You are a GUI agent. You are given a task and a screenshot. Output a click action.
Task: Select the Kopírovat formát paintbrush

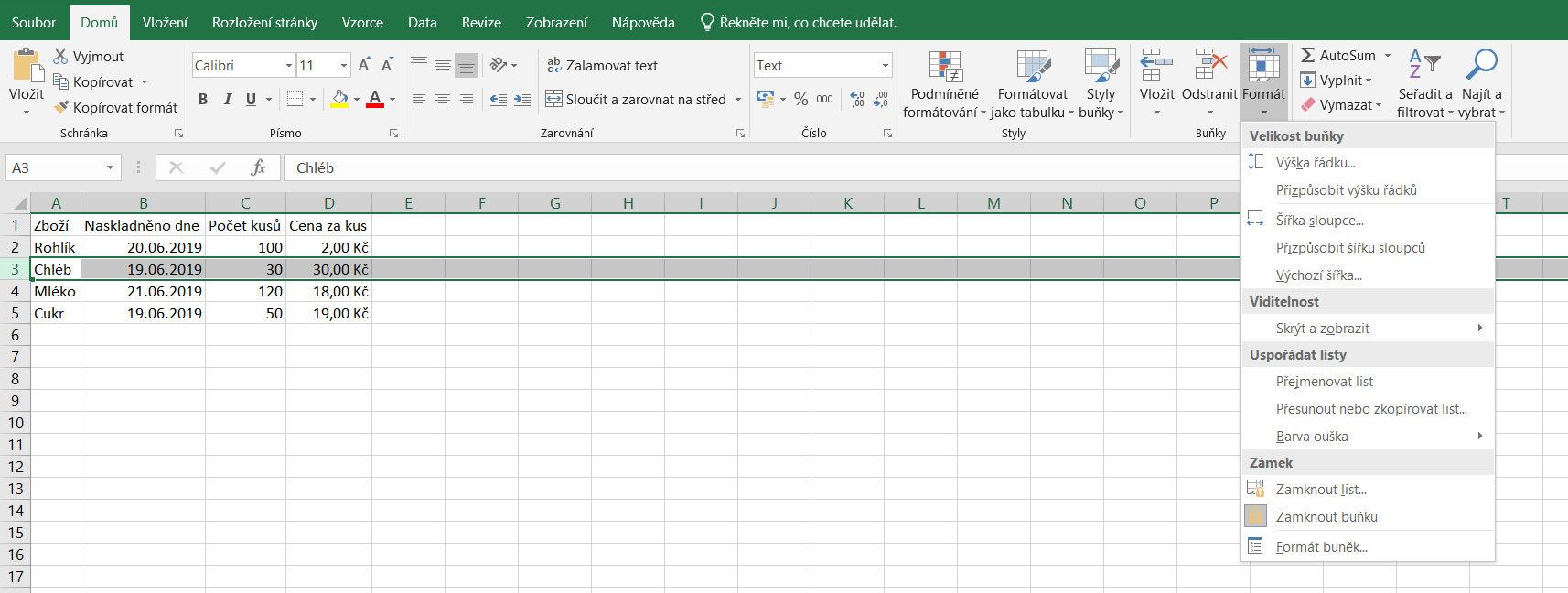point(61,107)
